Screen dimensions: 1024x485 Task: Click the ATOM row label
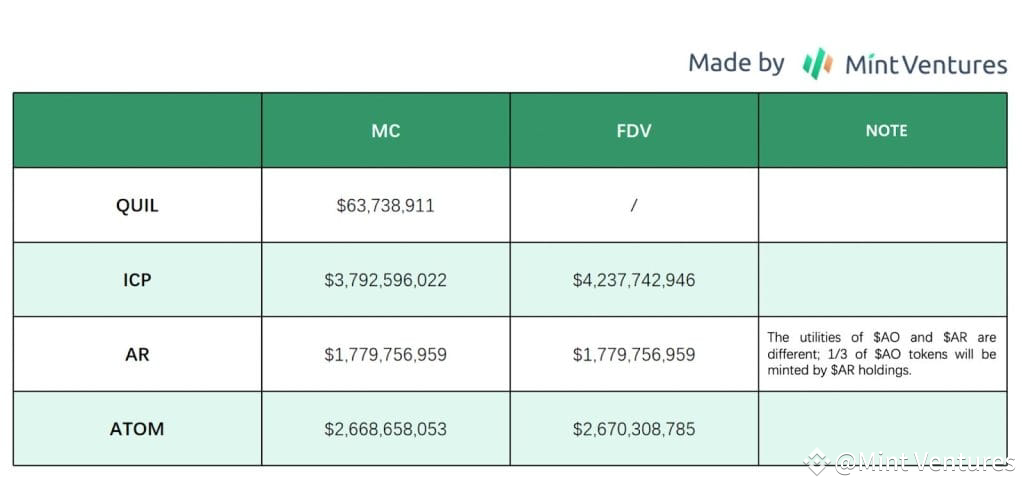pos(137,429)
